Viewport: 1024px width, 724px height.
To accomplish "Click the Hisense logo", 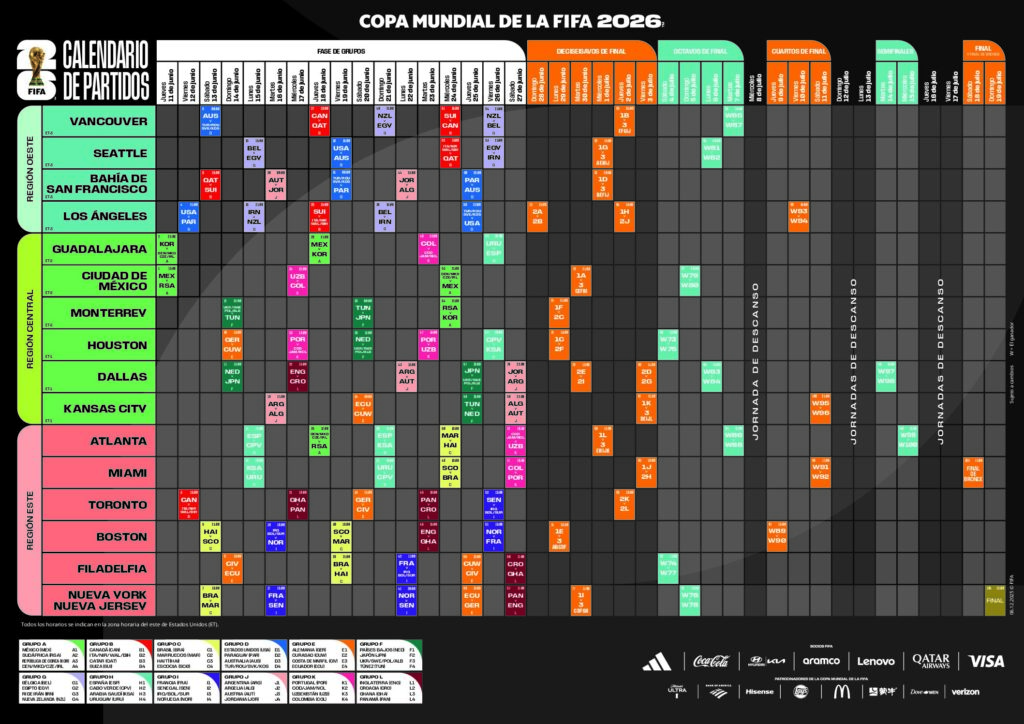I will (x=757, y=691).
